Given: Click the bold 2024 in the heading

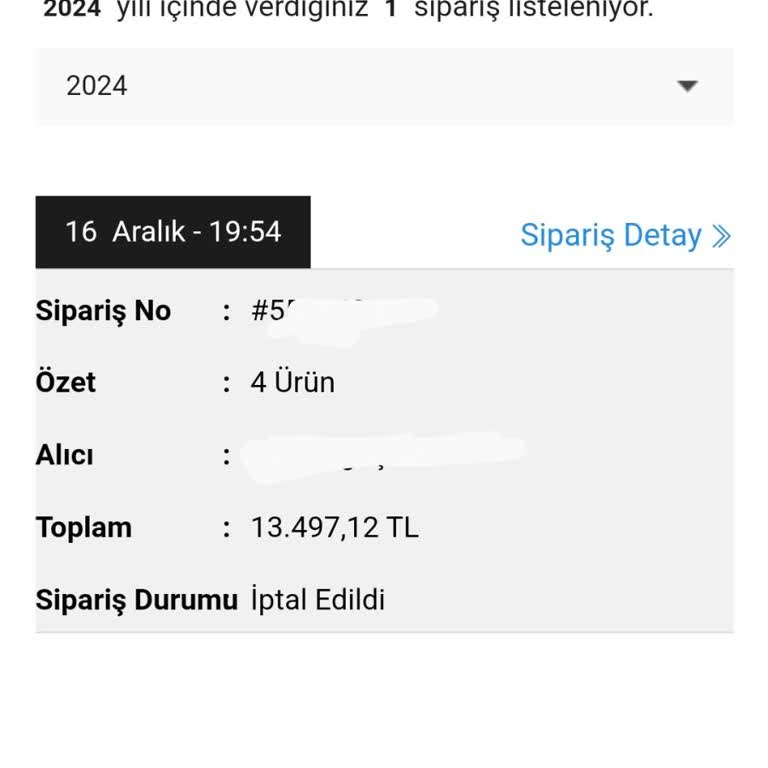Looking at the screenshot, I should 72,10.
